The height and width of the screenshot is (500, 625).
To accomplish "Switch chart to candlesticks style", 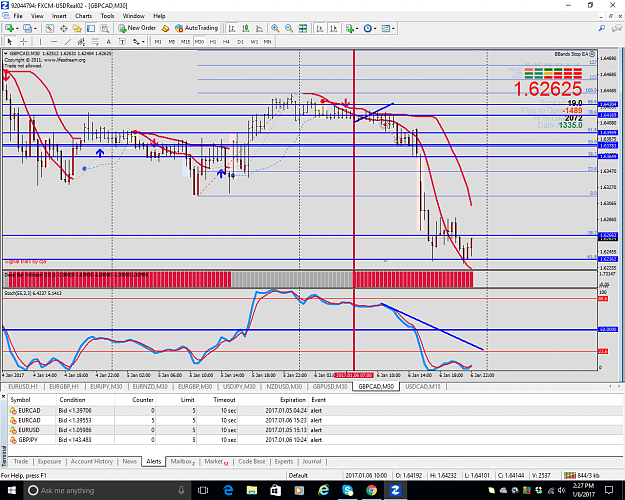I will click(246, 28).
